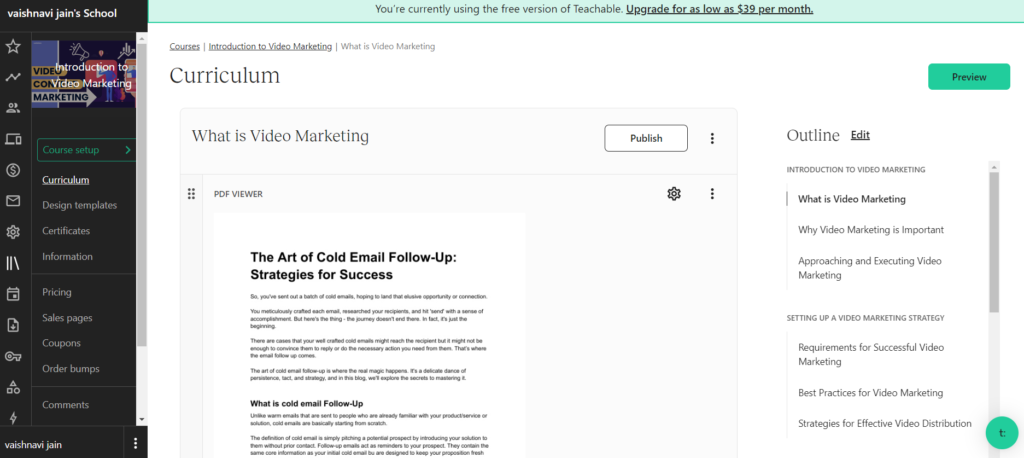This screenshot has width=1024, height=458.
Task: Select Why Video Marketing is Important lesson
Action: [x=870, y=230]
